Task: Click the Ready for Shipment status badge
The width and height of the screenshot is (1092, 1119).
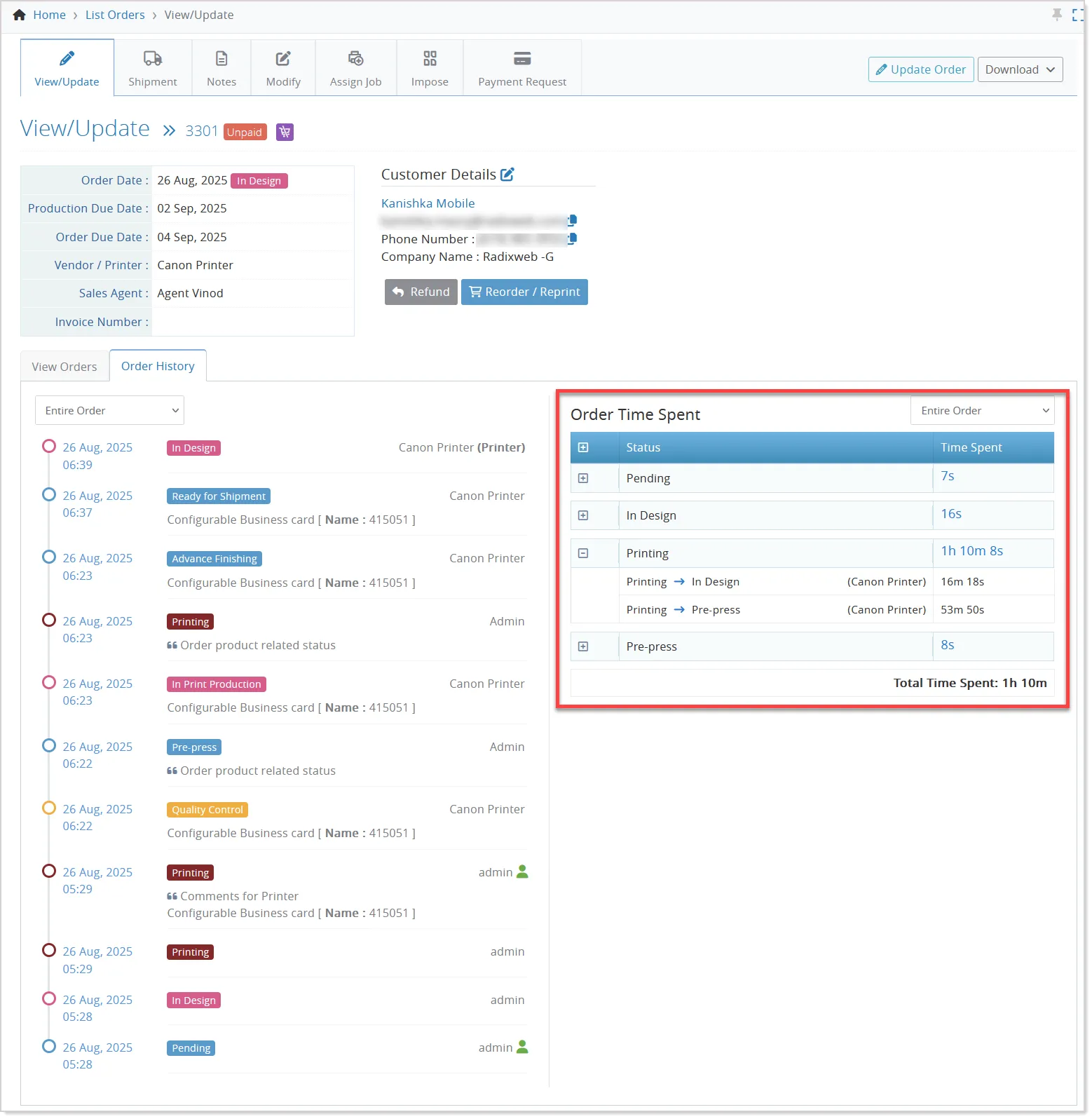Action: click(219, 496)
